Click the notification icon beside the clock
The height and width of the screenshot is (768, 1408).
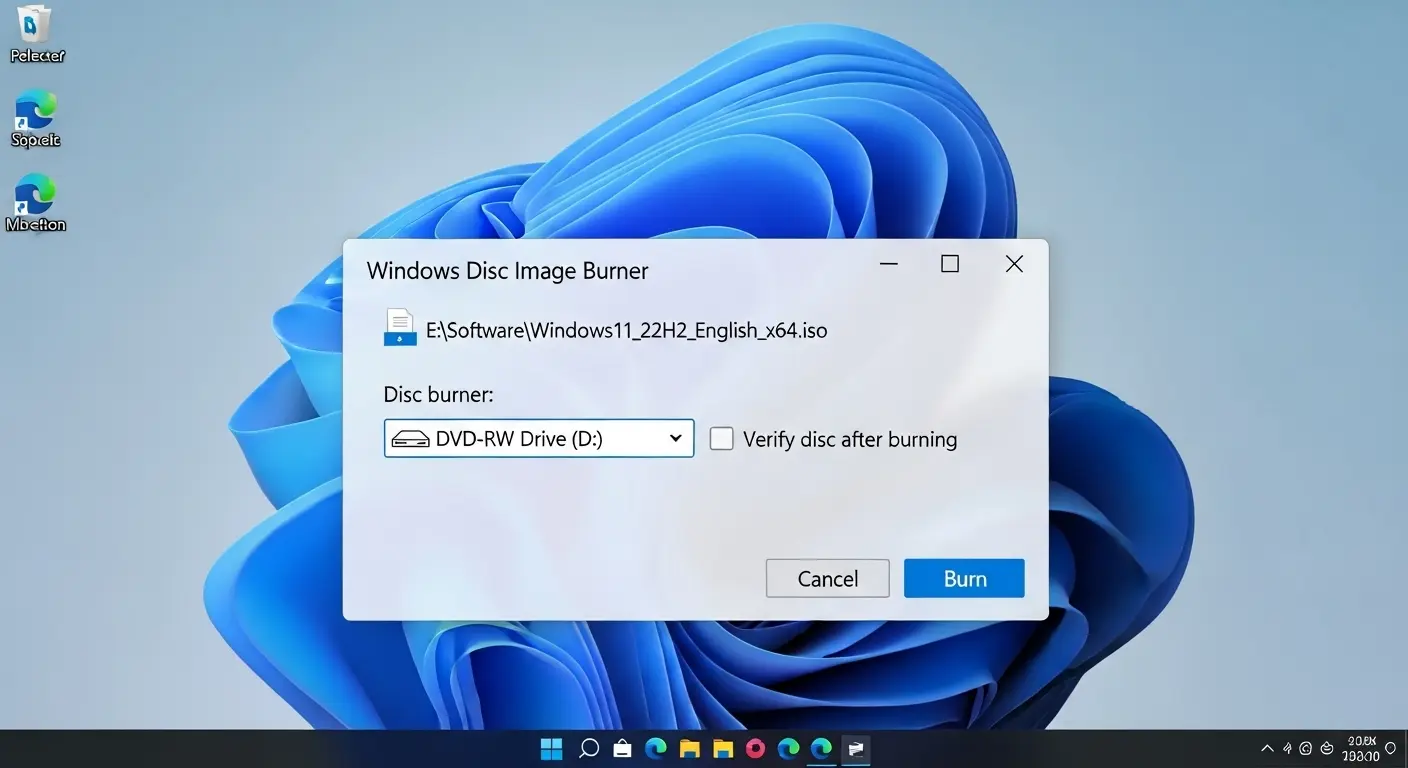1390,748
